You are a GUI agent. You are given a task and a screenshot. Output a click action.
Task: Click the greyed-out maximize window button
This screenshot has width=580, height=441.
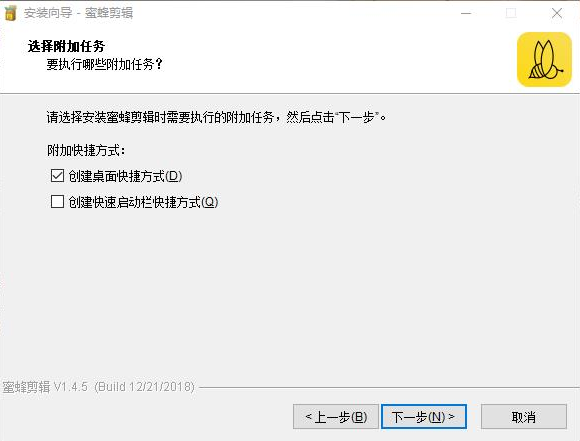511,13
